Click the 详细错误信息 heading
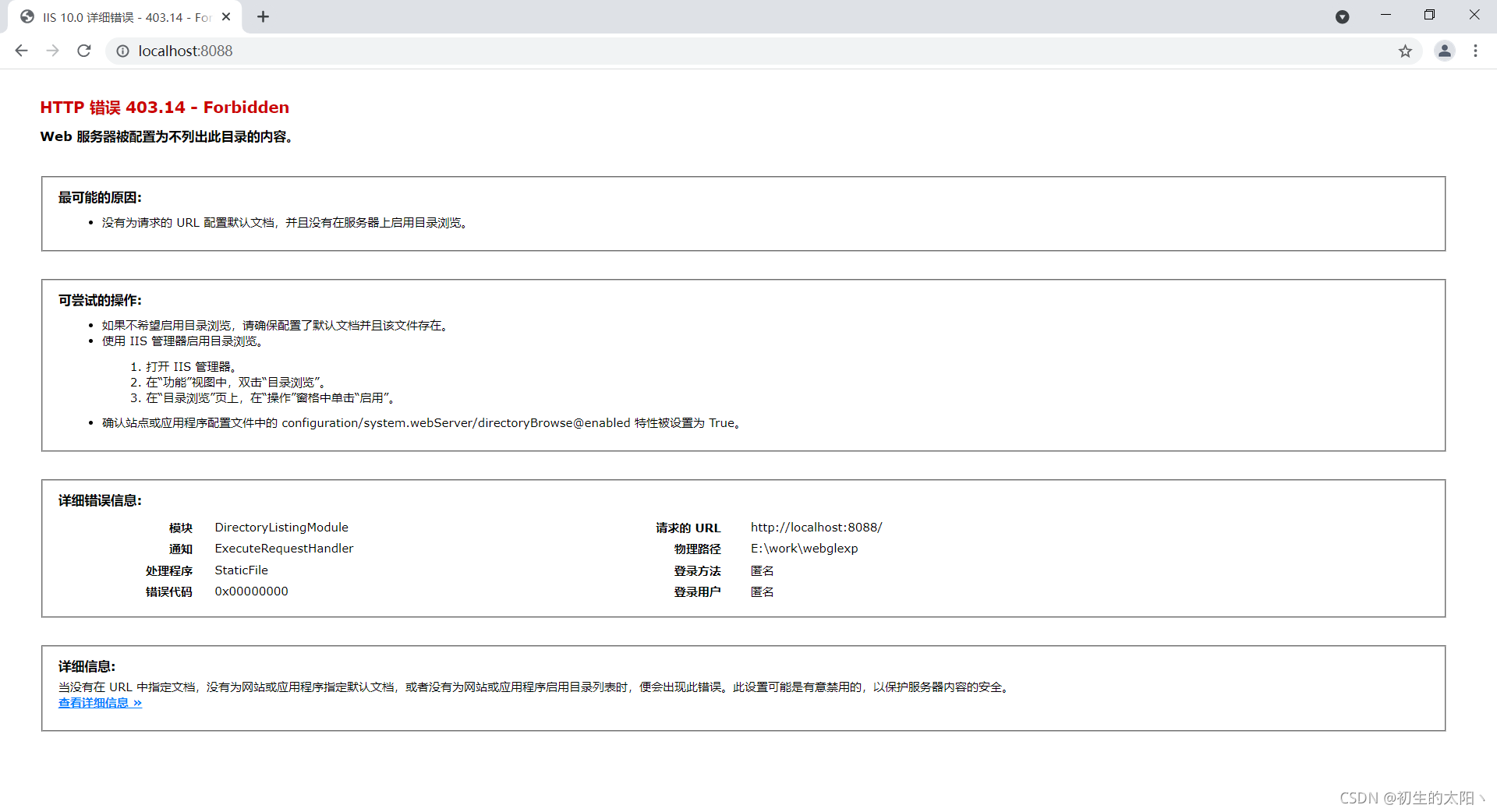1497x812 pixels. [x=100, y=501]
